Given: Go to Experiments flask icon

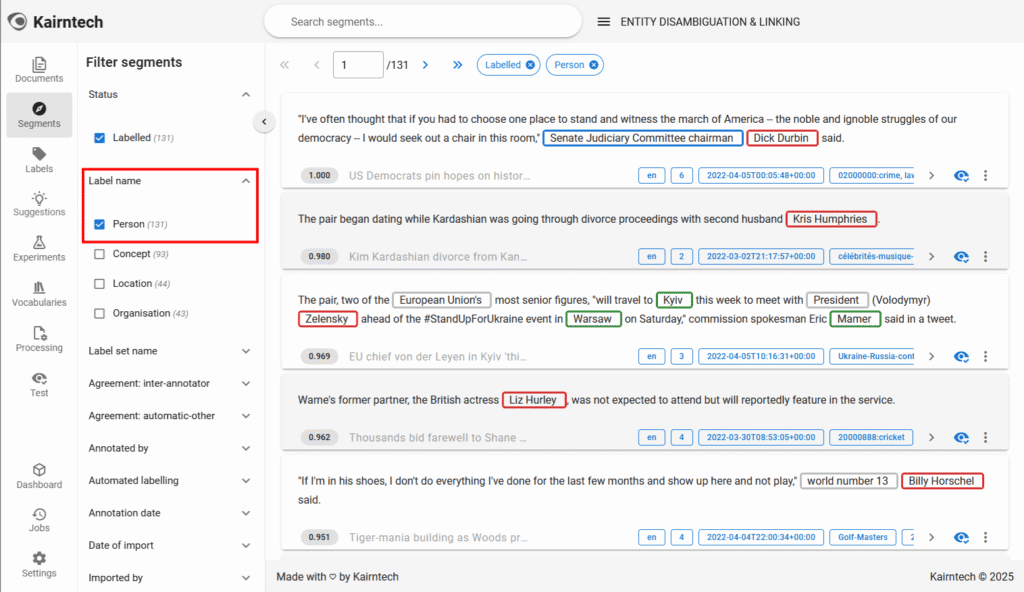Looking at the screenshot, I should coord(39,249).
